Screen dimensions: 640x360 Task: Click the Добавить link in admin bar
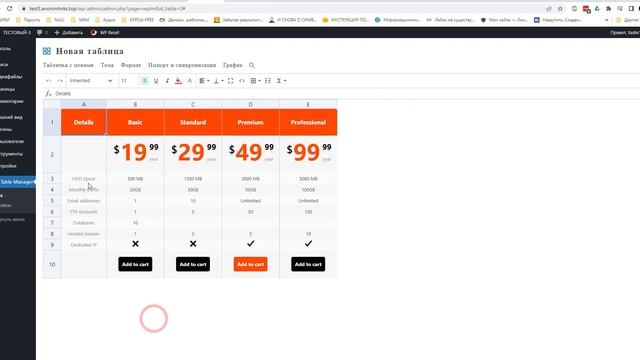[x=69, y=32]
